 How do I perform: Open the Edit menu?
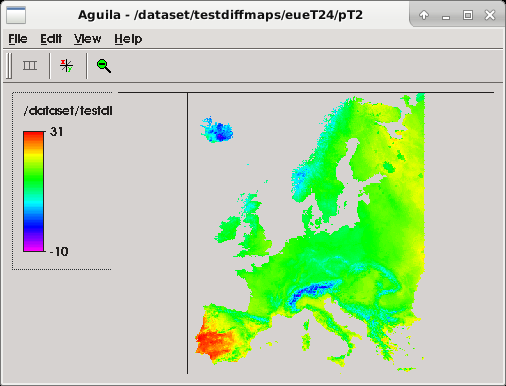(51, 39)
